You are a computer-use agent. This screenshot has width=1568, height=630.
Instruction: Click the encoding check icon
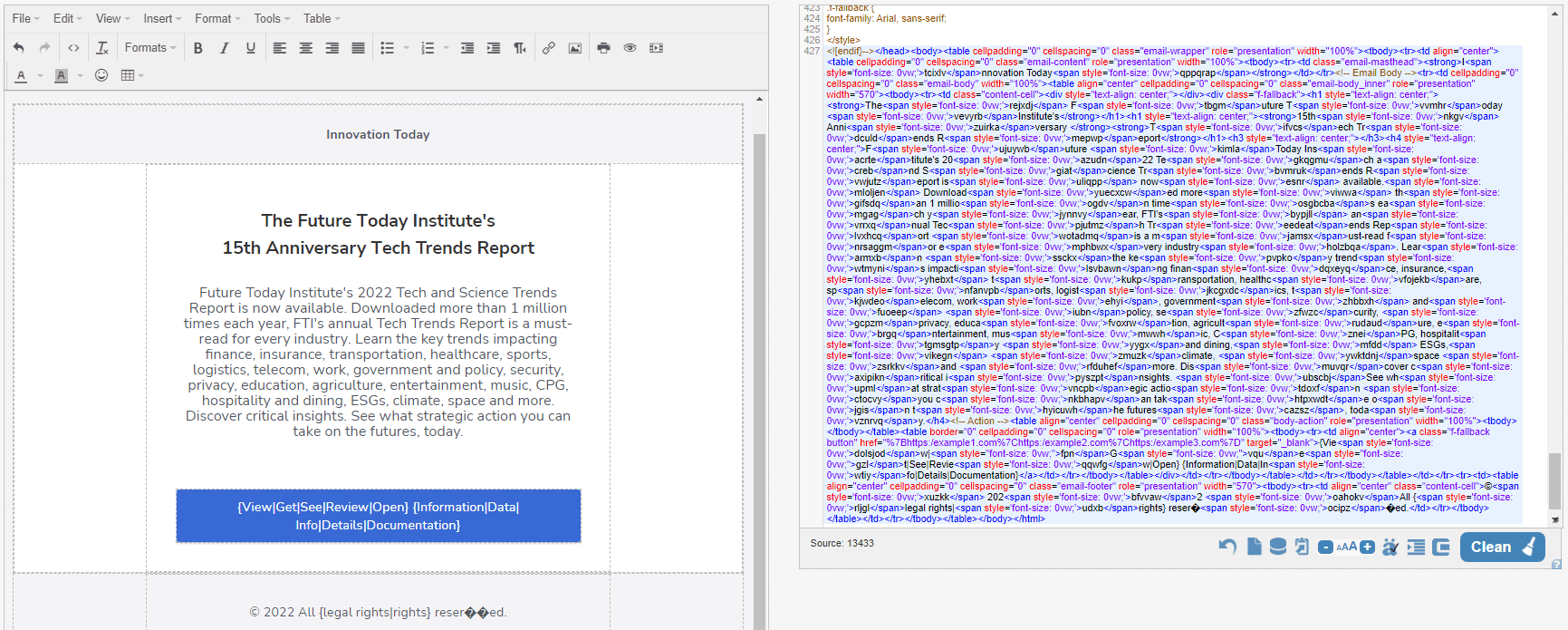pos(1390,547)
